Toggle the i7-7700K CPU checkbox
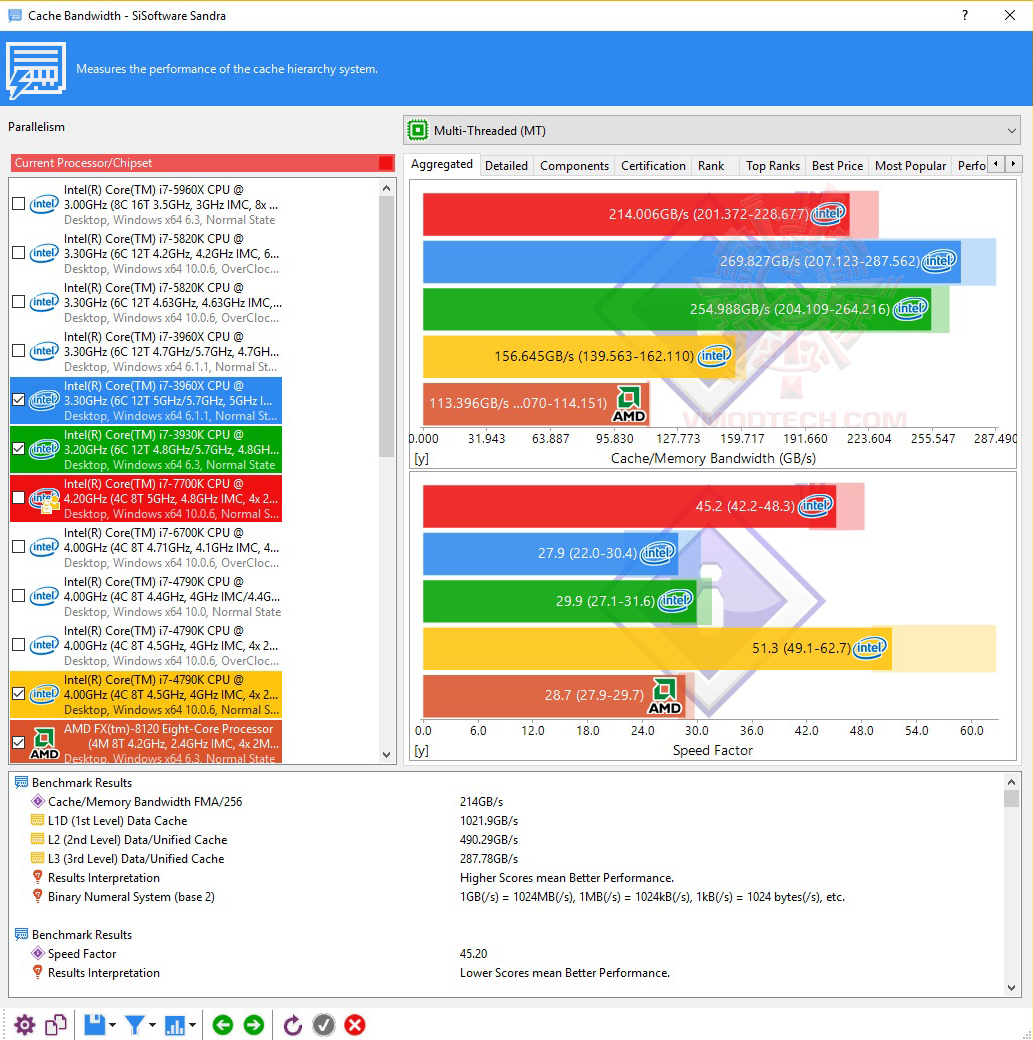This screenshot has height=1040, width=1033. tap(19, 498)
